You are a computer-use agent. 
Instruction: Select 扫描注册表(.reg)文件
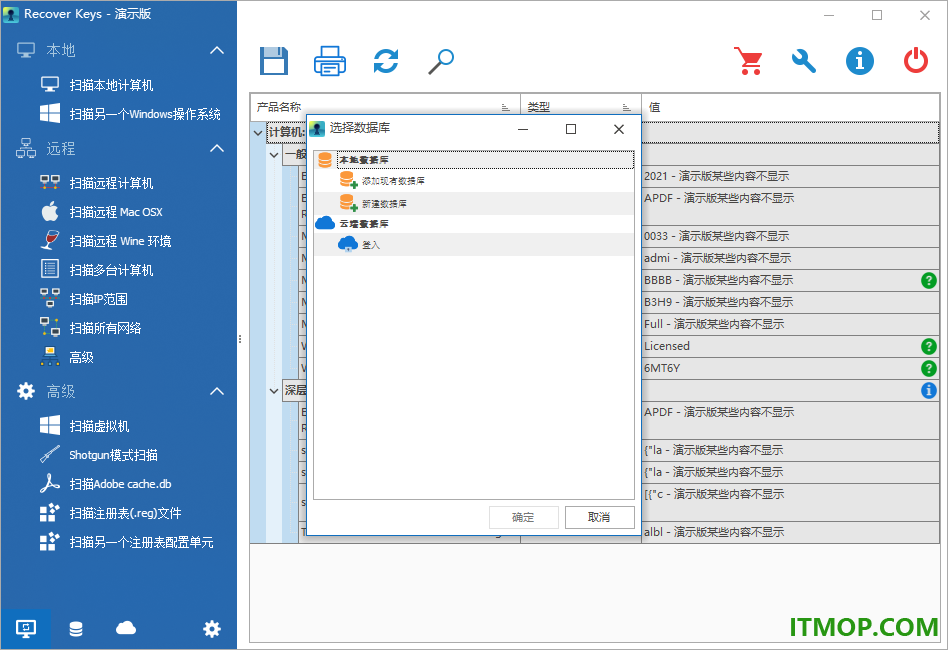[125, 513]
